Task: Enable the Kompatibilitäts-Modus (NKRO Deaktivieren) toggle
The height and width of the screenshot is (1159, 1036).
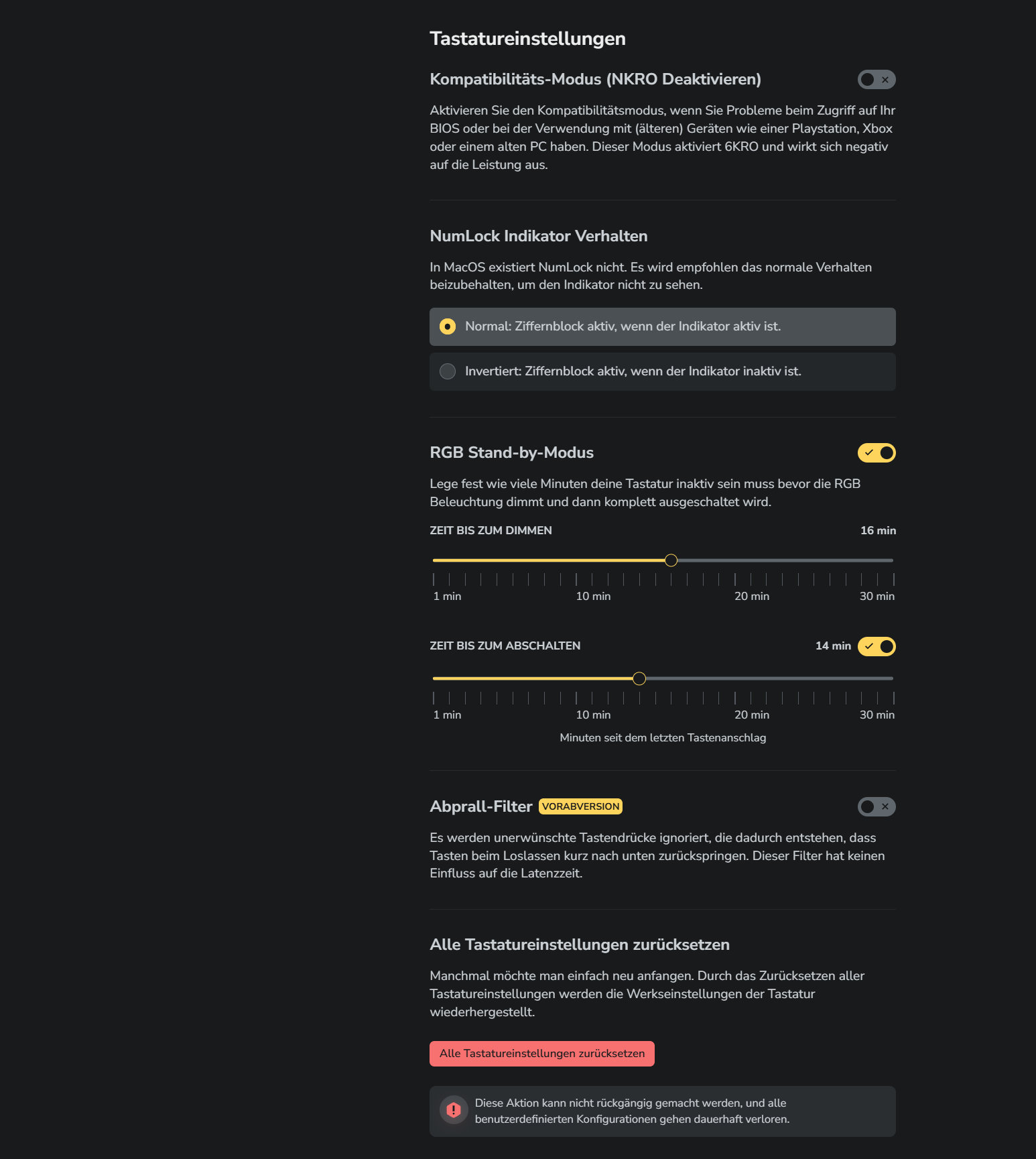Action: pyautogui.click(x=876, y=79)
